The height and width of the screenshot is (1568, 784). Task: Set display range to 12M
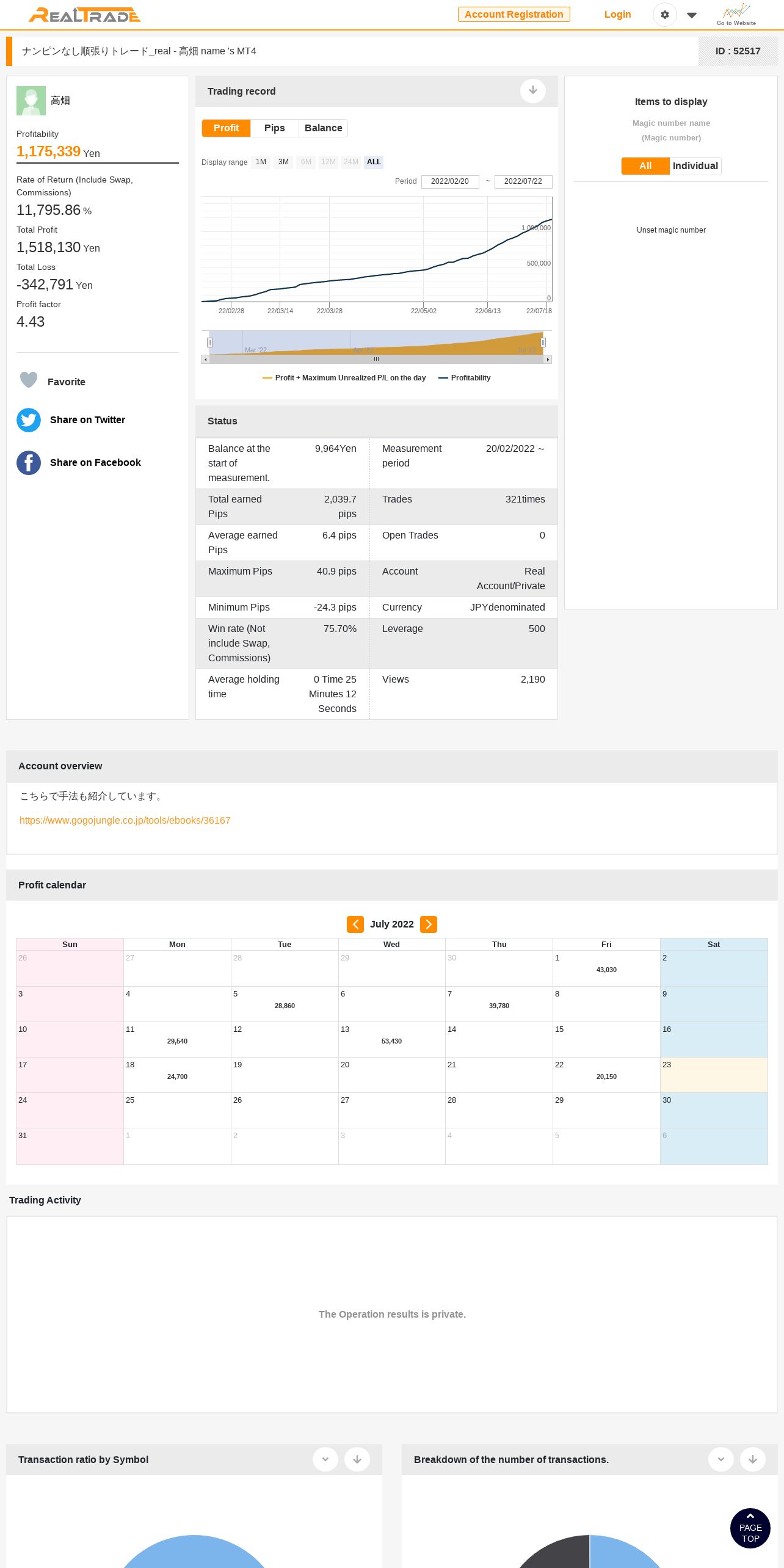coord(328,162)
